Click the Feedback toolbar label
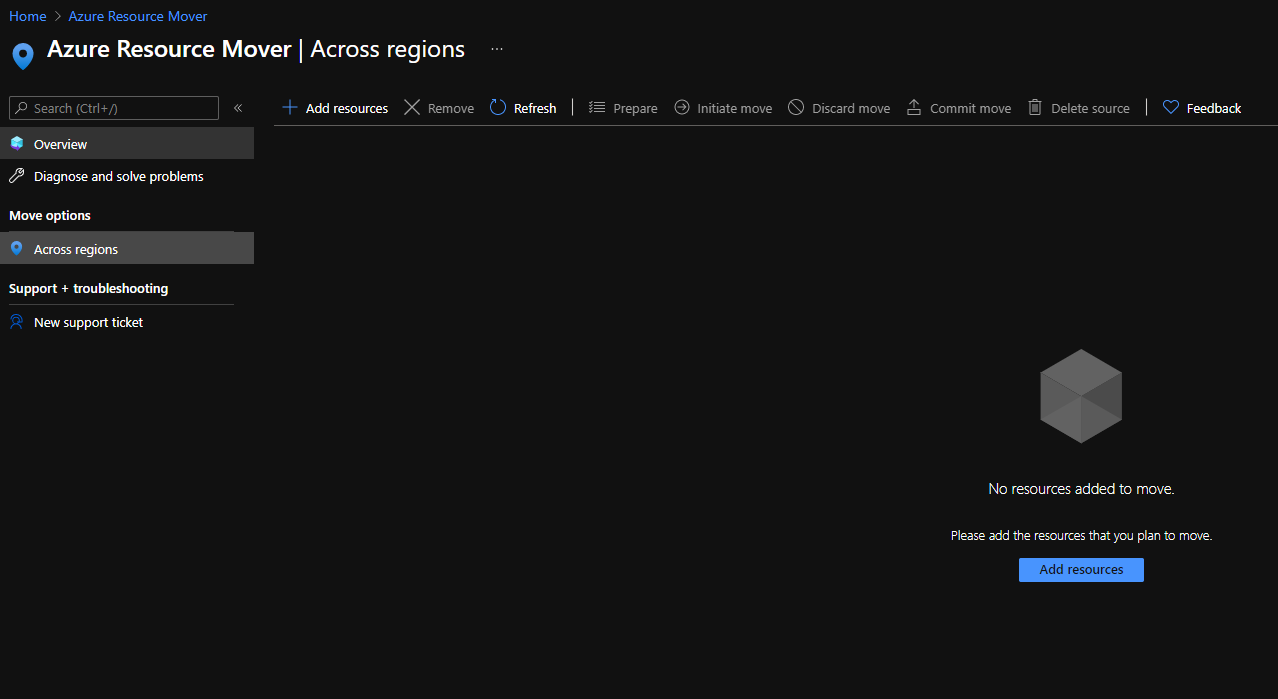Screen dimensions: 1278x699 pos(1214,108)
